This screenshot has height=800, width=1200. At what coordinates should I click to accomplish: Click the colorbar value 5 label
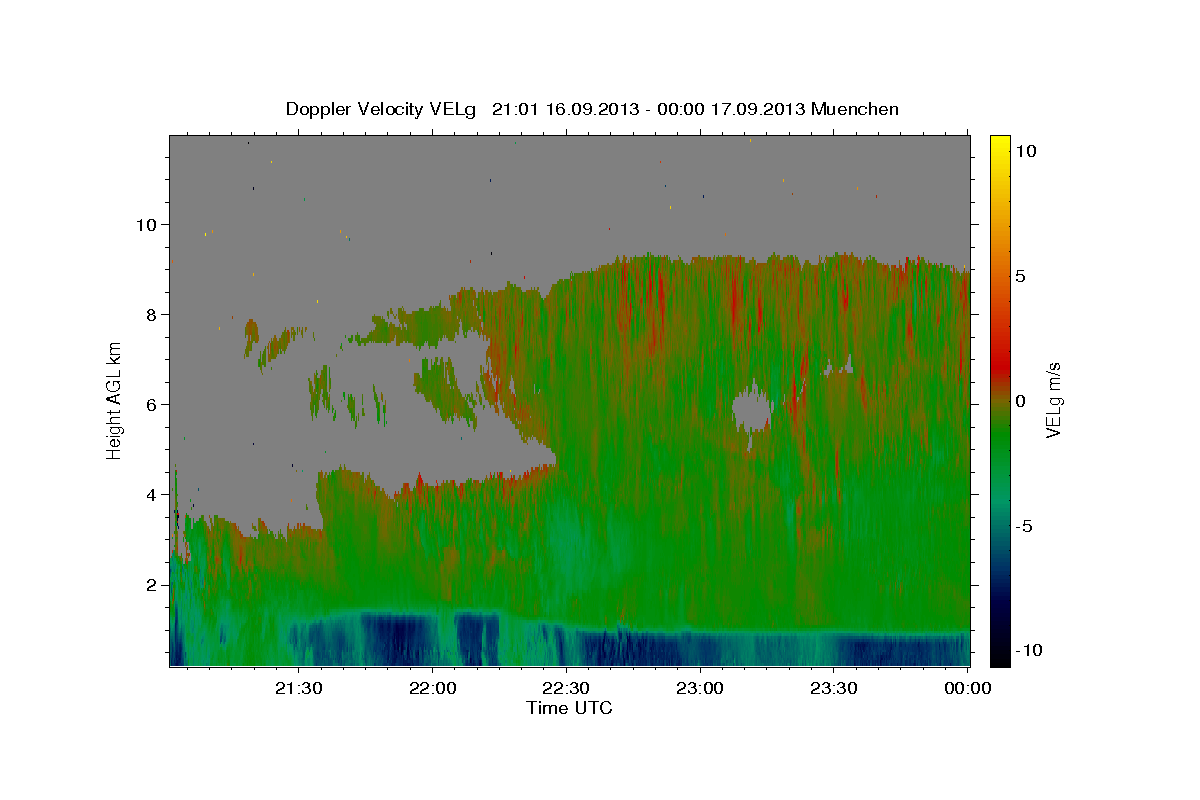pyautogui.click(x=1021, y=276)
